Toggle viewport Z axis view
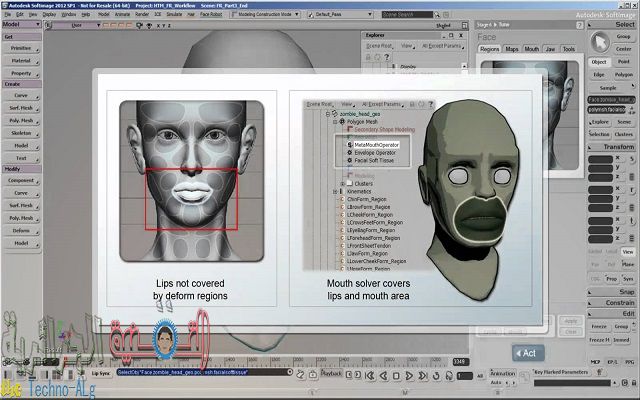Viewport: 640px width, 400px height. coord(169,26)
